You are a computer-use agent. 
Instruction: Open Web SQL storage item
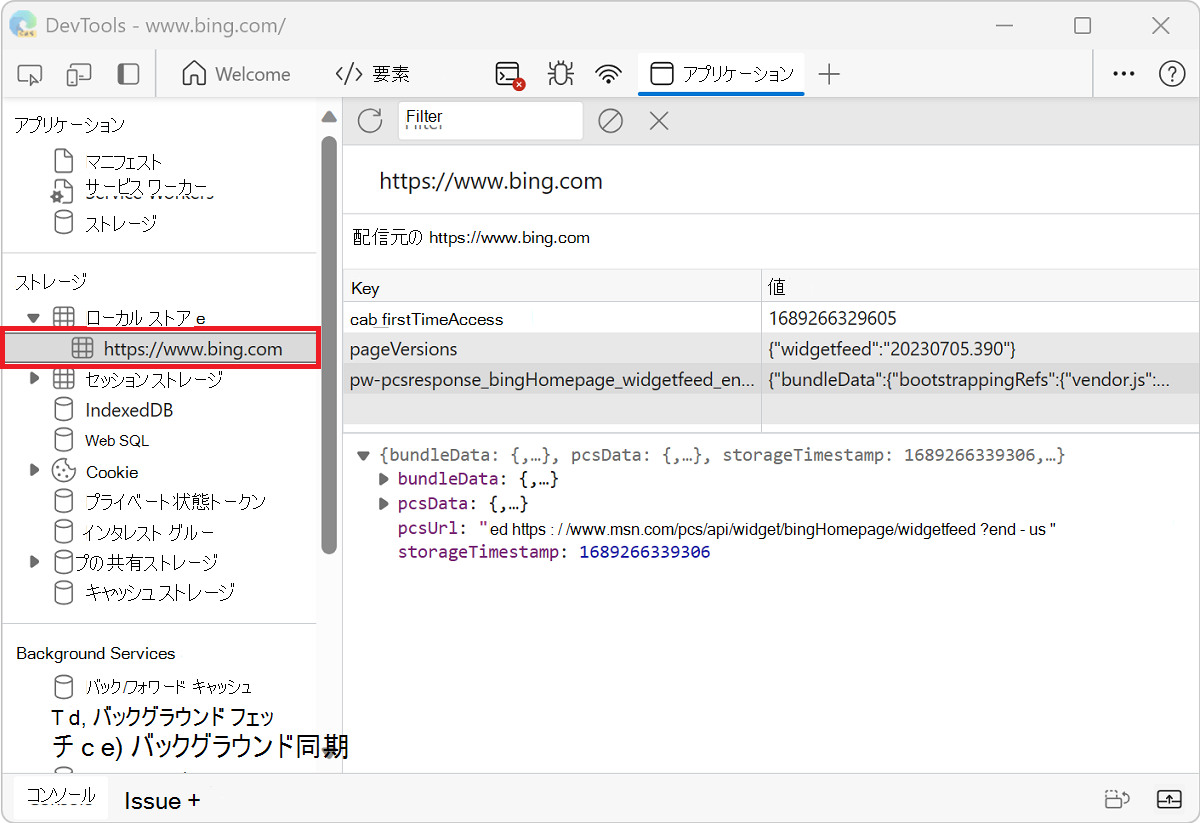coord(116,440)
